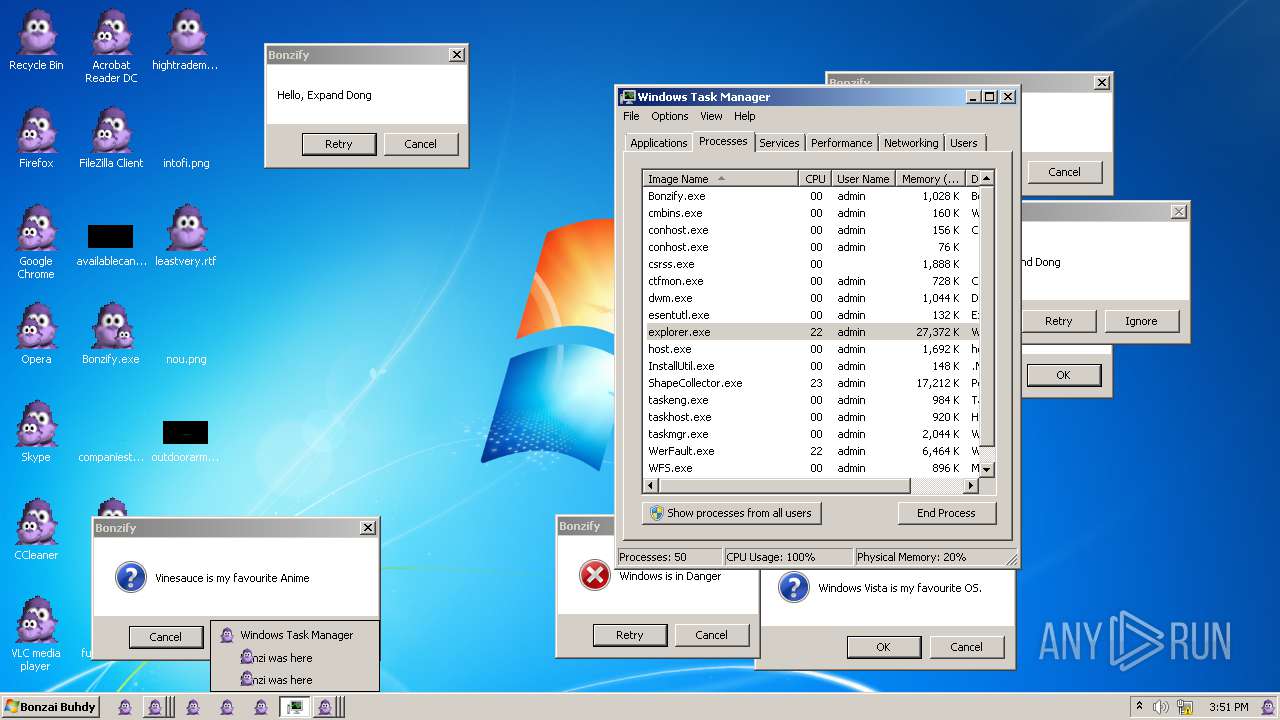The image size is (1280, 720).
Task: Show hidden system tray icons
Action: pos(1139,706)
